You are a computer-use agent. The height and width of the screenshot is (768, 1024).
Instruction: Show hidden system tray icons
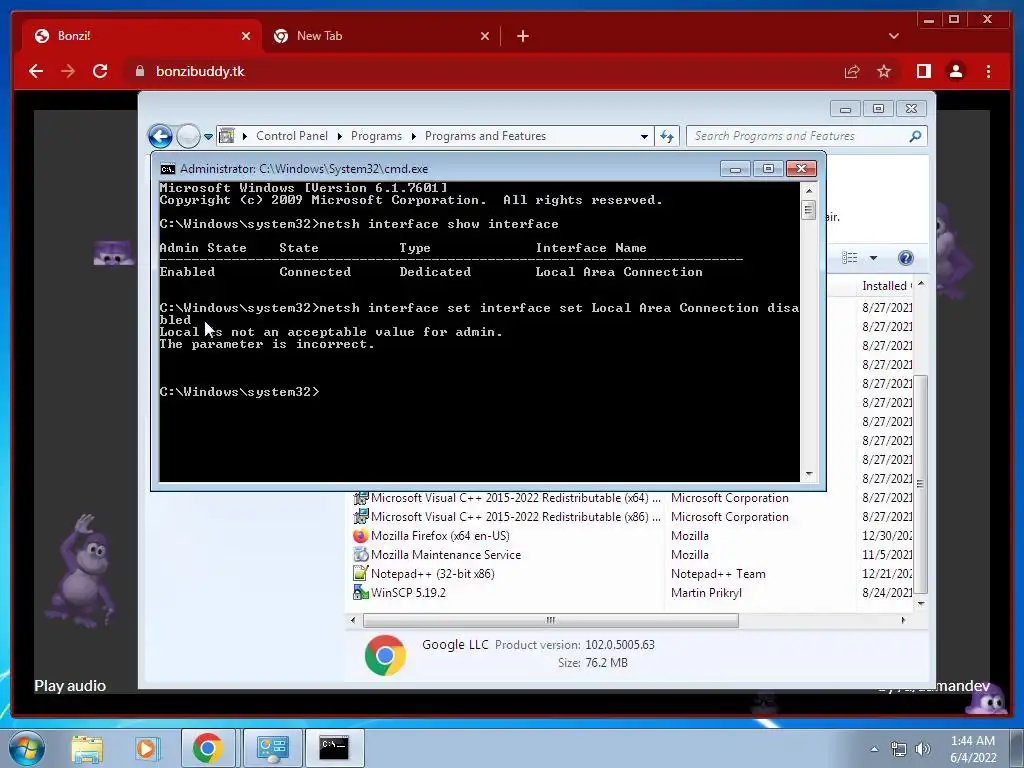point(874,749)
